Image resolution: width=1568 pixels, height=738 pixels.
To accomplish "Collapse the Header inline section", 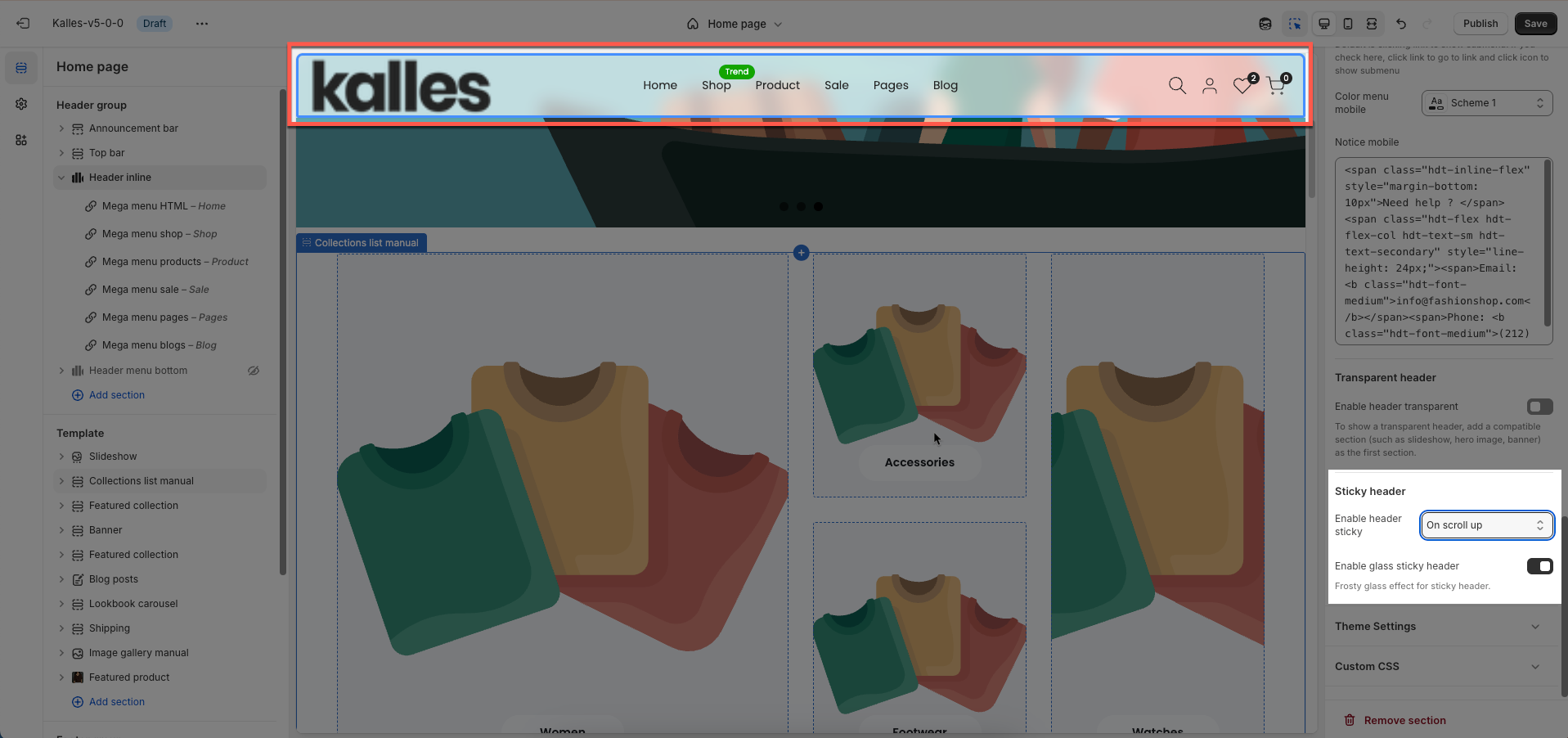I will 61,178.
